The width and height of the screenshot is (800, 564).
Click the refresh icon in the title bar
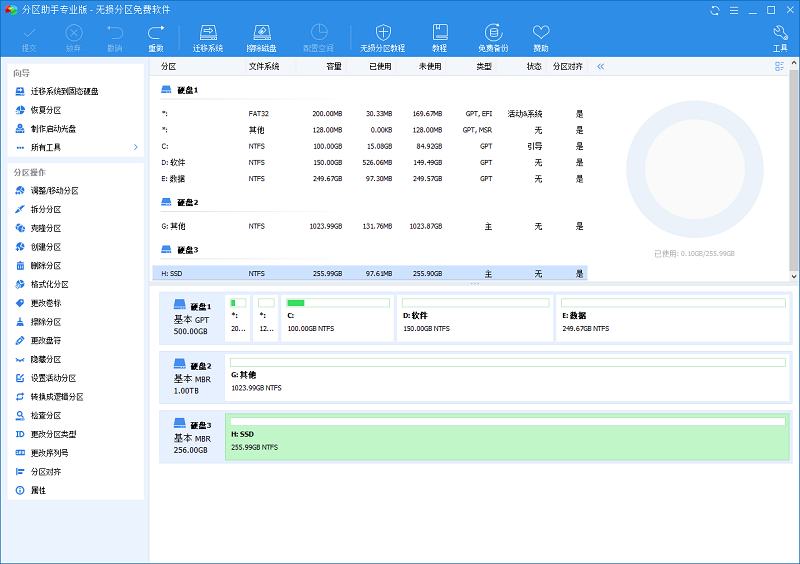[x=715, y=10]
